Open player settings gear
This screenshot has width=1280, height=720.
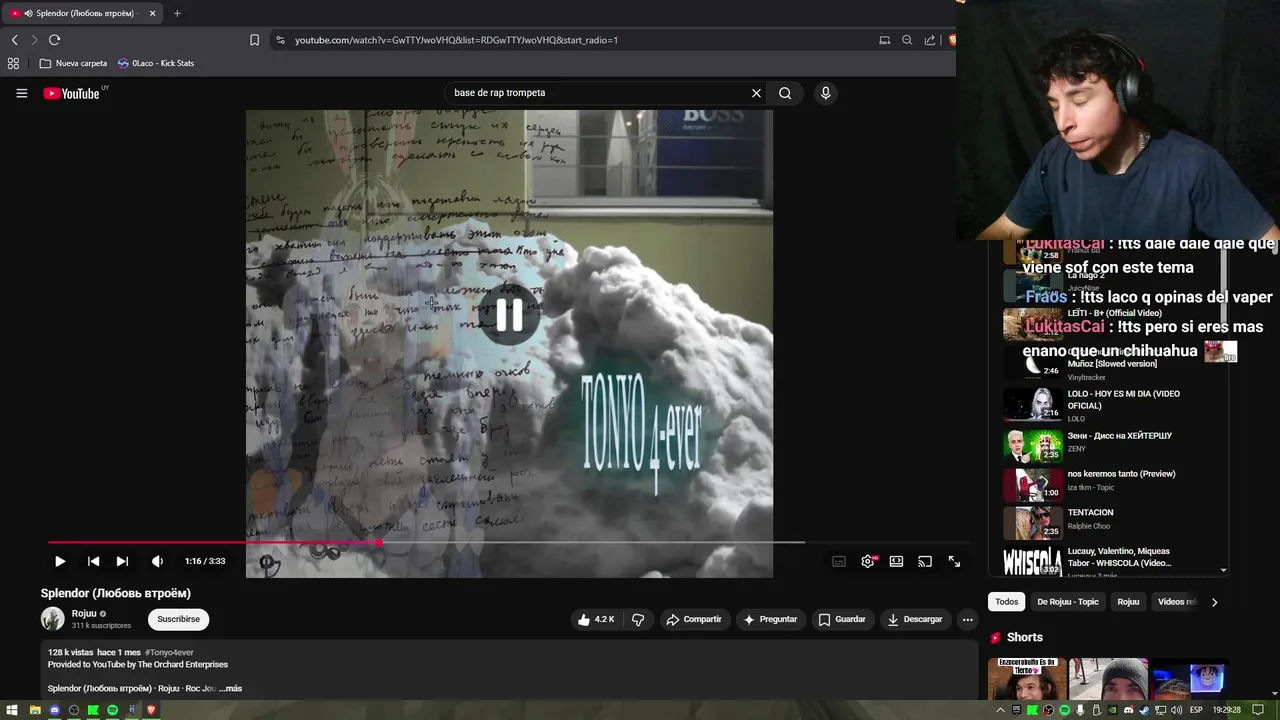[x=868, y=562]
